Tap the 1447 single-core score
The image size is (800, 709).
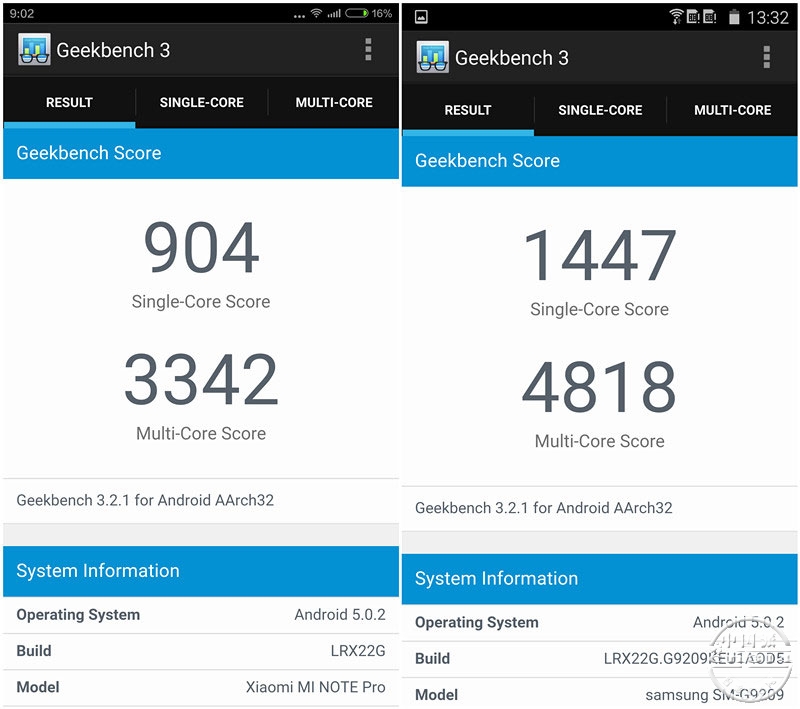(600, 255)
